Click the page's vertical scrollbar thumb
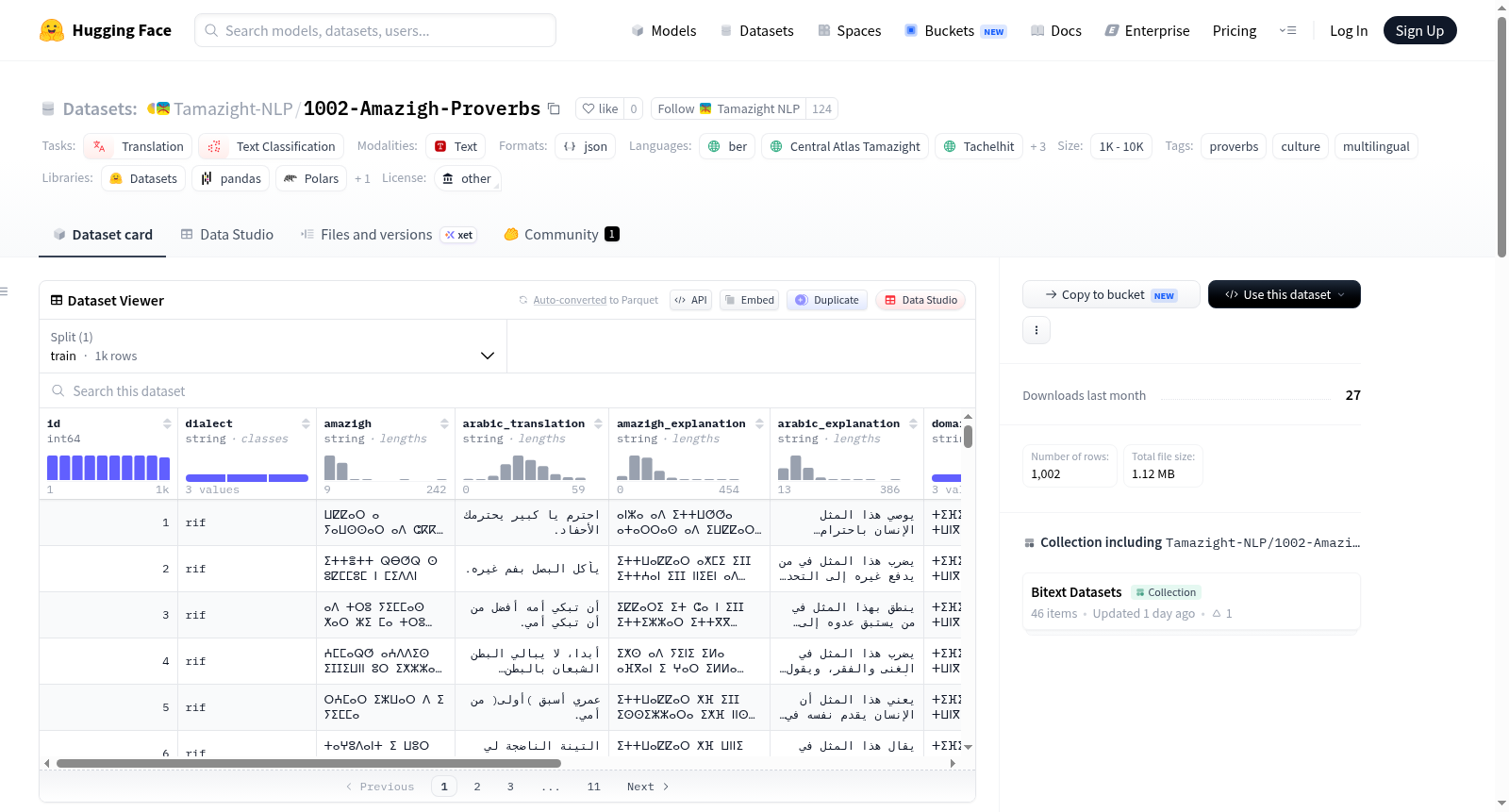The image size is (1509, 812). [x=1501, y=137]
